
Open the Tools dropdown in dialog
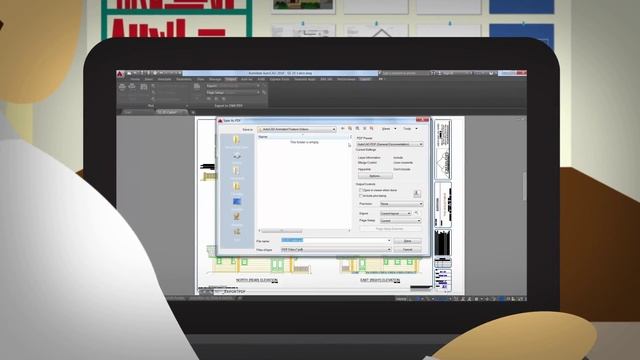pos(410,129)
